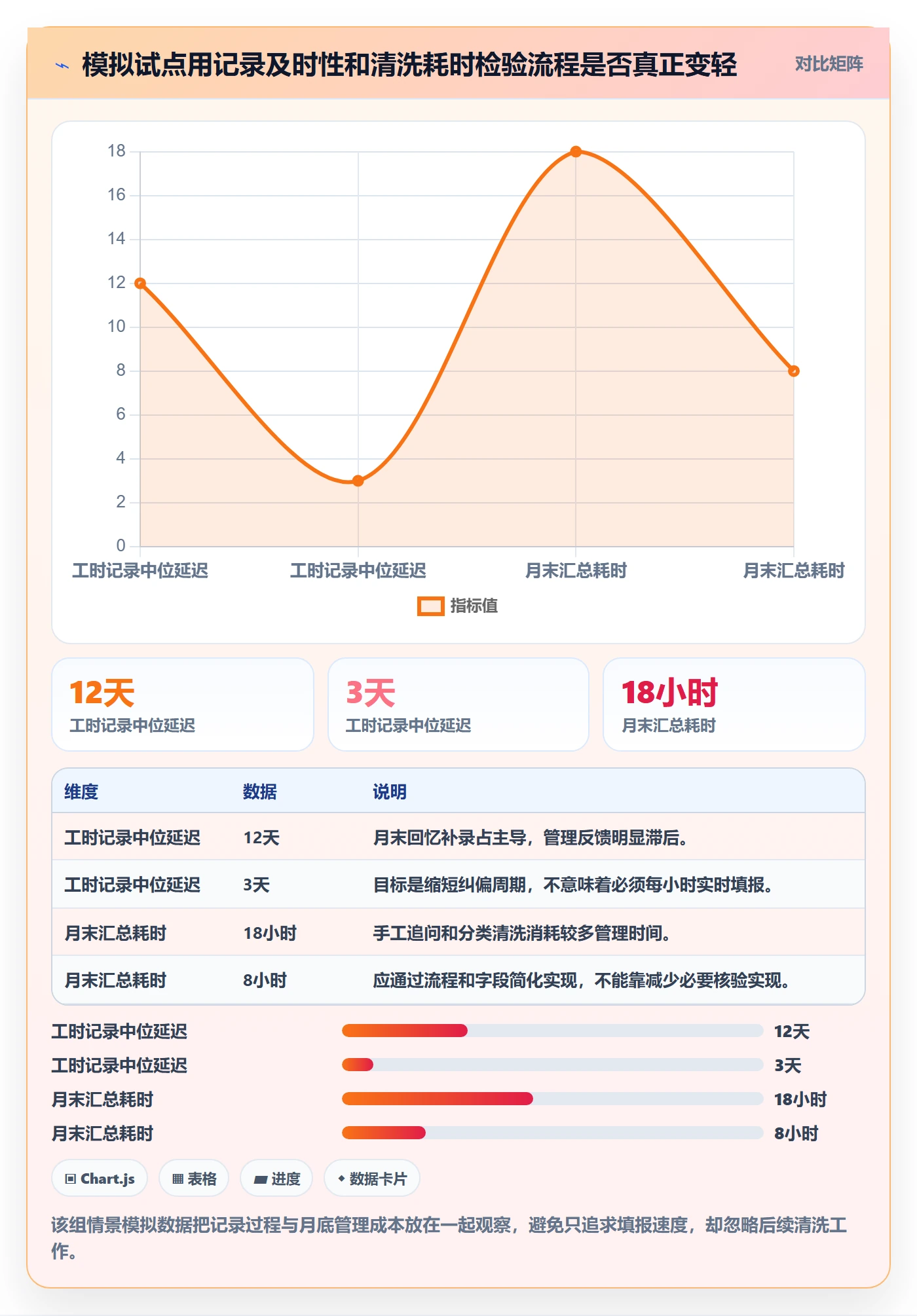917x1316 pixels.
Task: Click the progress bar labeled 18小时
Action: [x=552, y=1099]
